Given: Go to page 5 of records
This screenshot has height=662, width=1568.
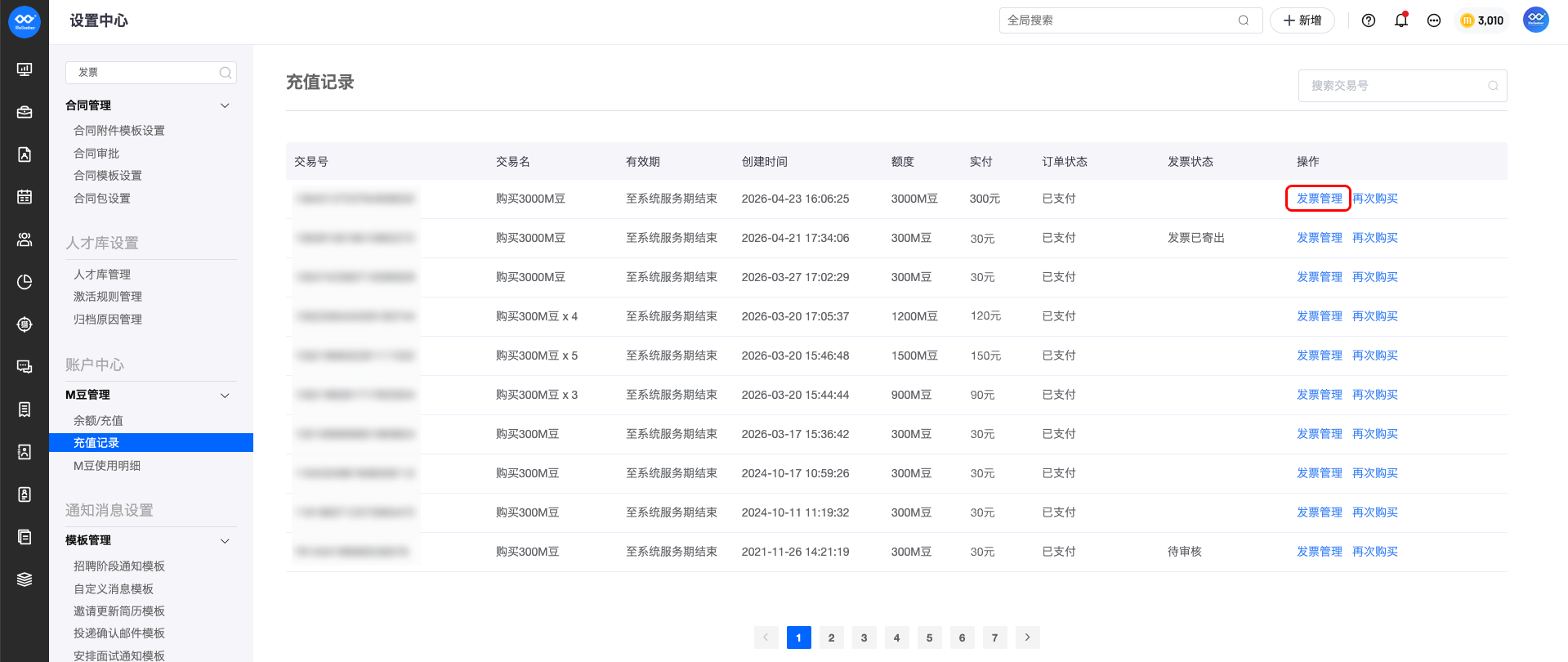Looking at the screenshot, I should point(929,637).
